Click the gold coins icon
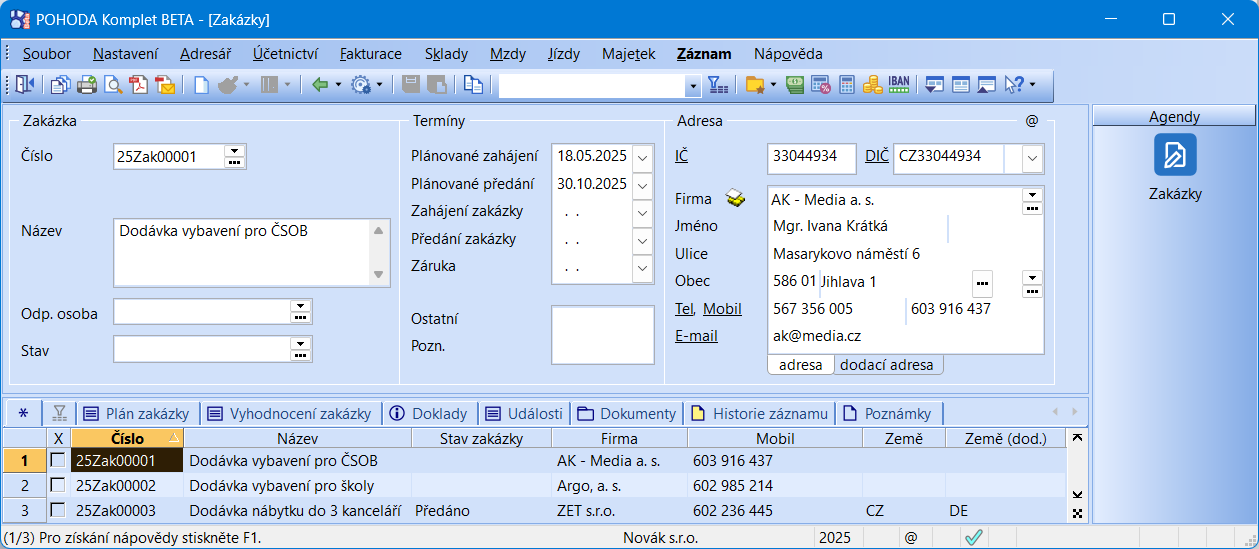This screenshot has height=549, width=1259. 872,85
